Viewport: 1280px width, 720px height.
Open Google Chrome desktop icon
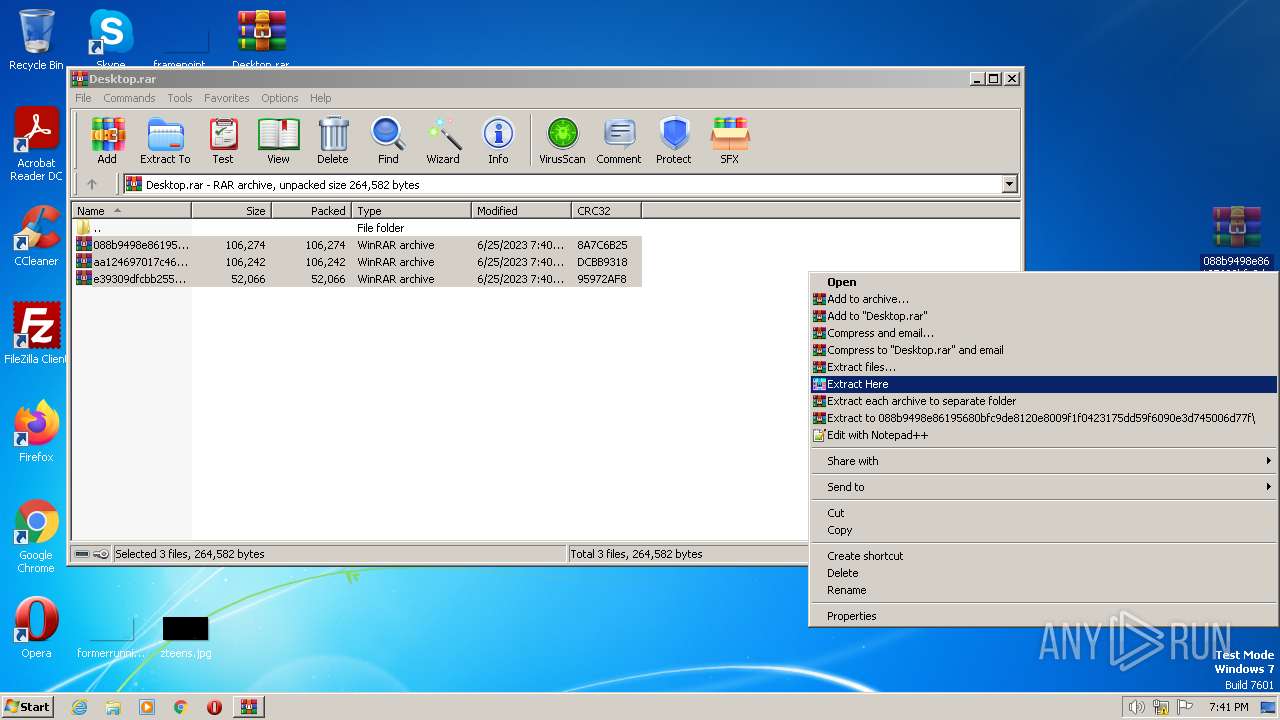(x=36, y=536)
